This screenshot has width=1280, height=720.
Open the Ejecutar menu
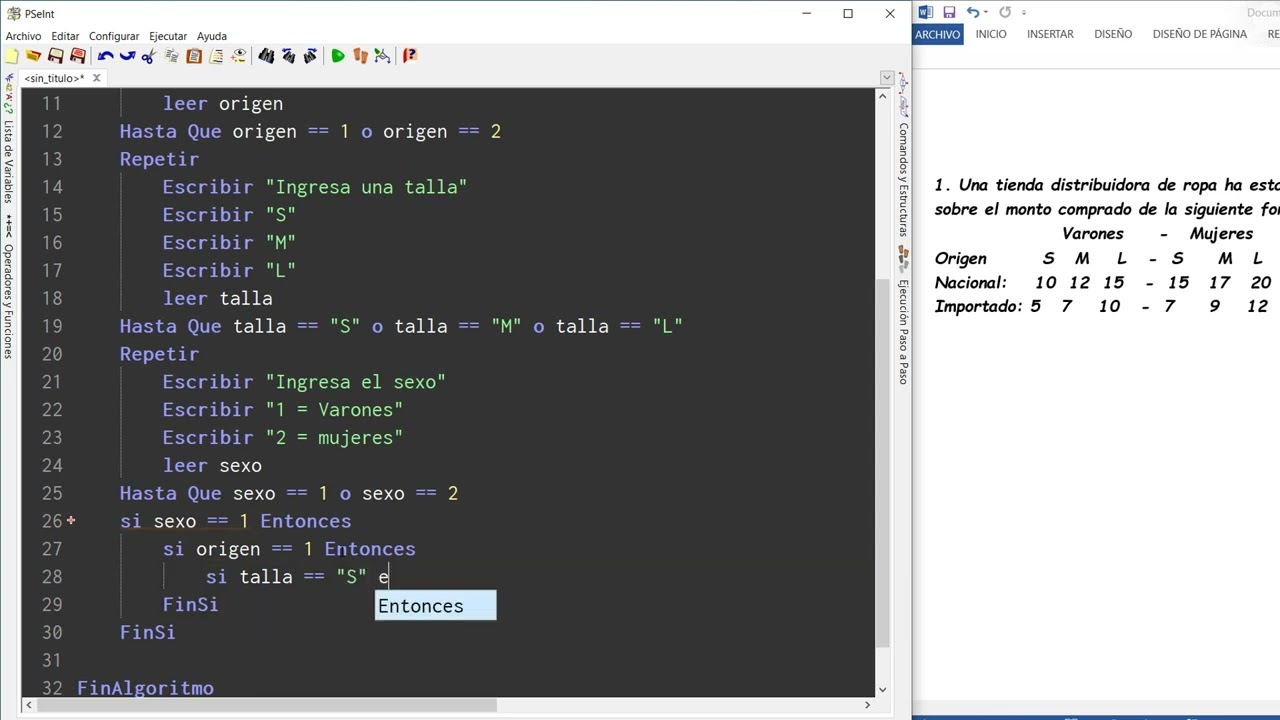tap(168, 36)
